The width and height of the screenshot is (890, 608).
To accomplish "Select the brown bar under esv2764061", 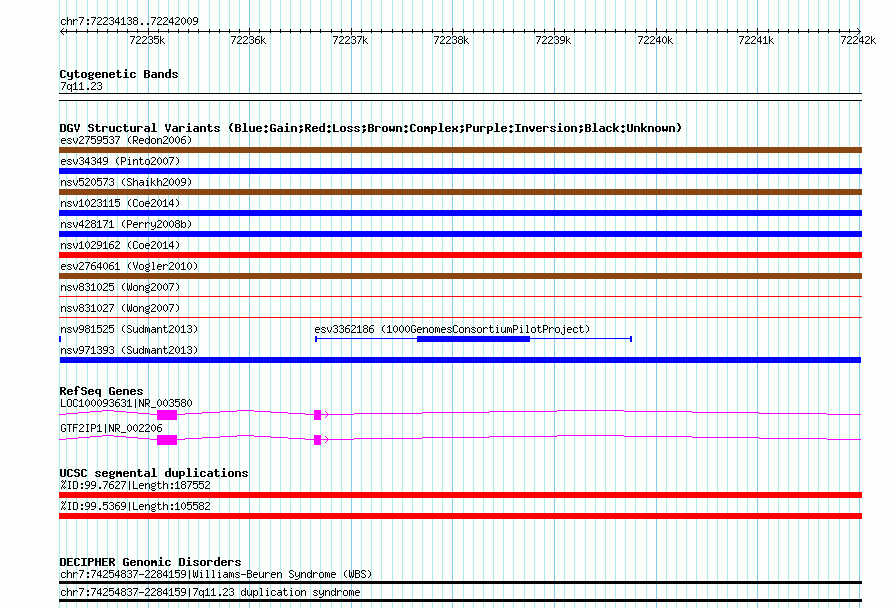I will click(460, 276).
